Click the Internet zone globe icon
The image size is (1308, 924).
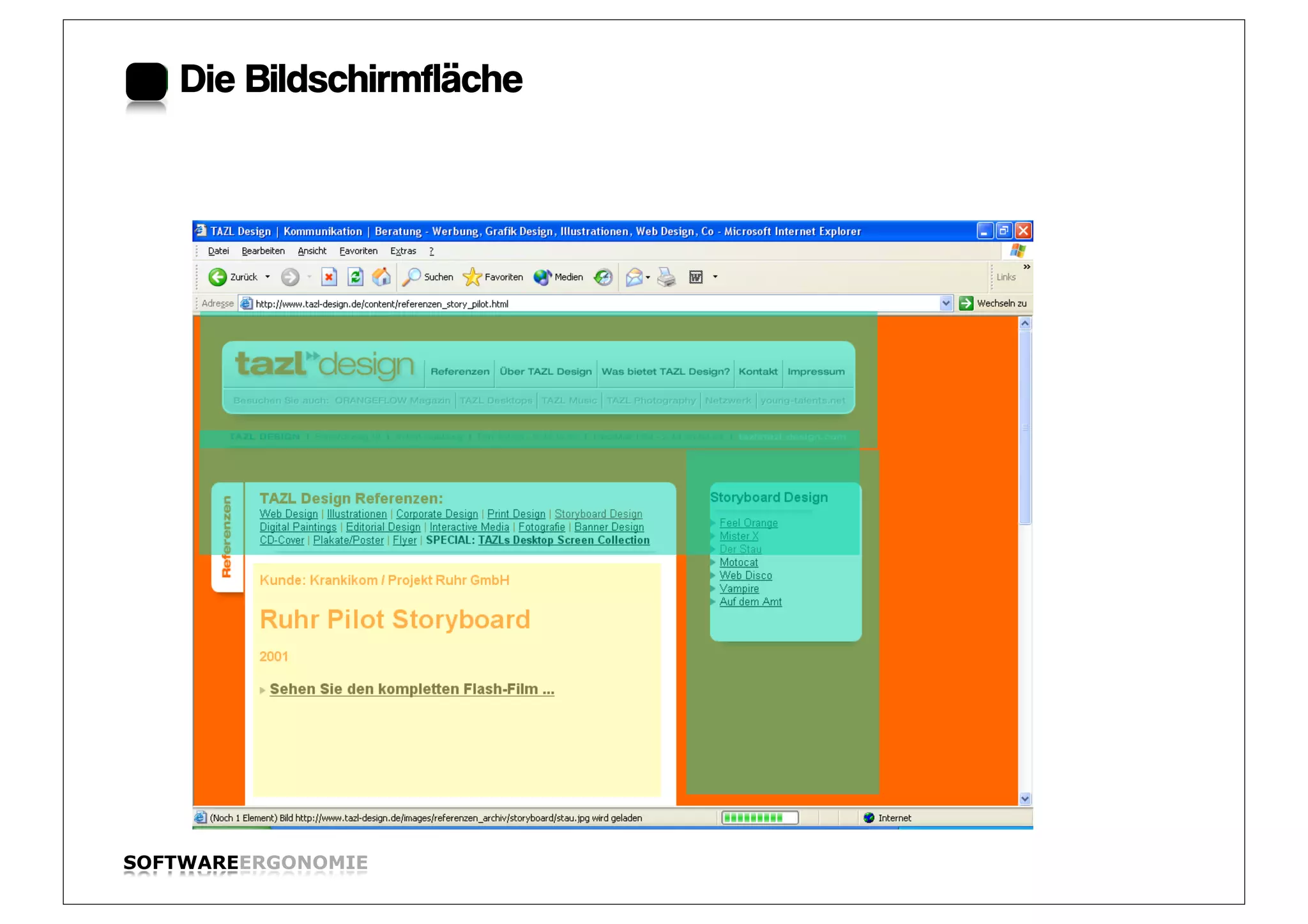click(x=869, y=818)
